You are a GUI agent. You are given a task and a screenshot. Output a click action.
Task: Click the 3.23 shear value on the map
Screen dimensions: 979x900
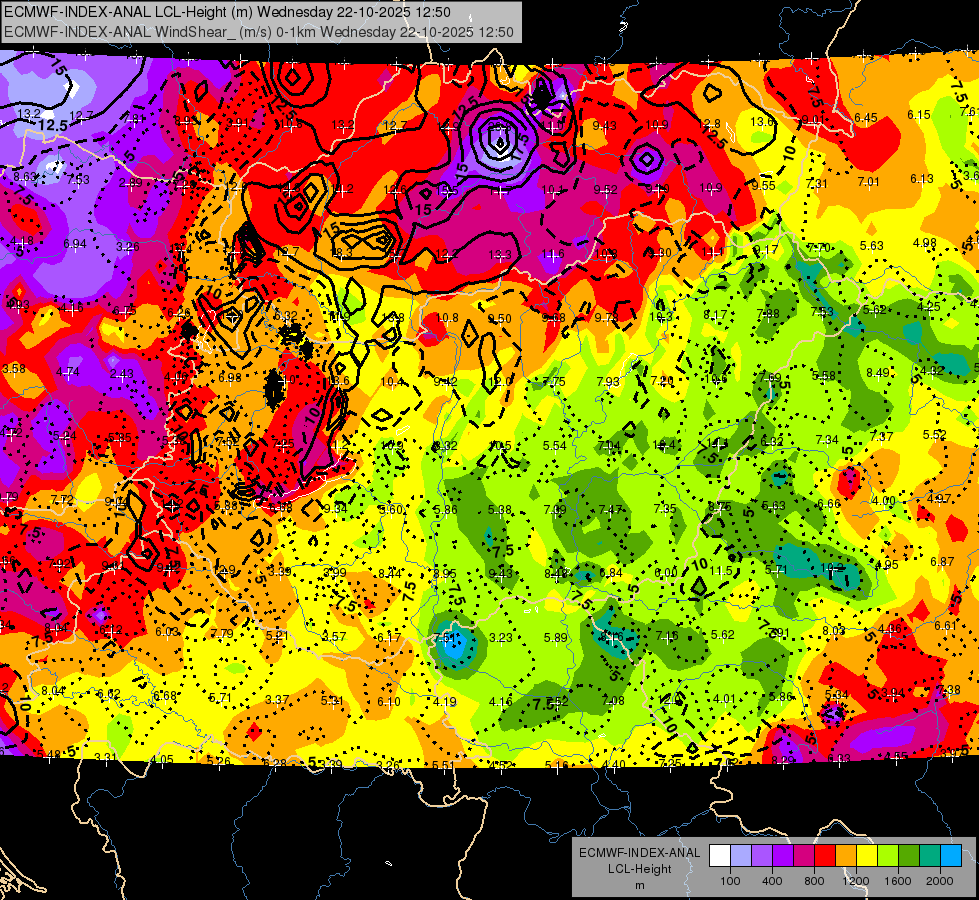(500, 638)
